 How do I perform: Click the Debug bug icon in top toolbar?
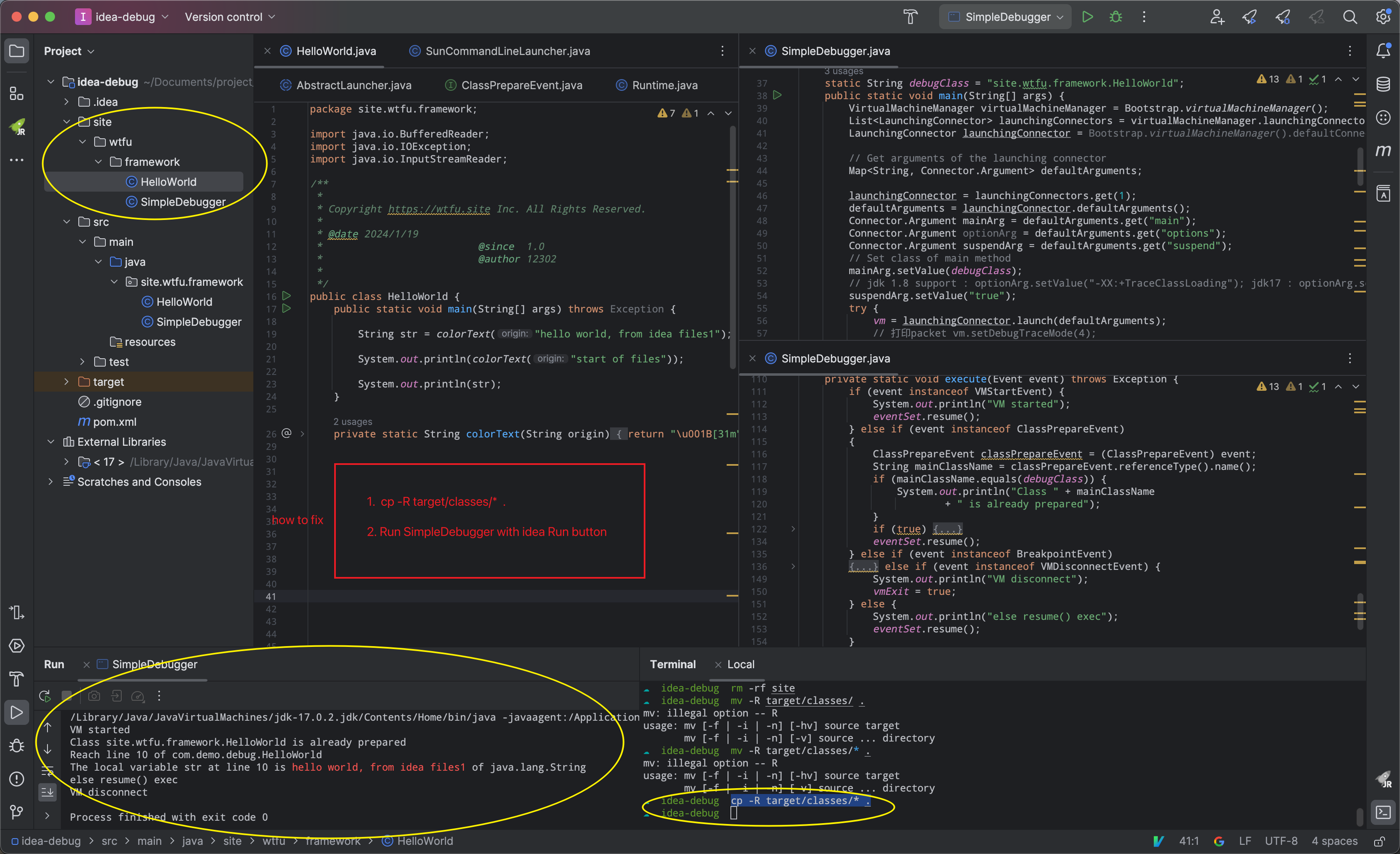tap(1115, 17)
